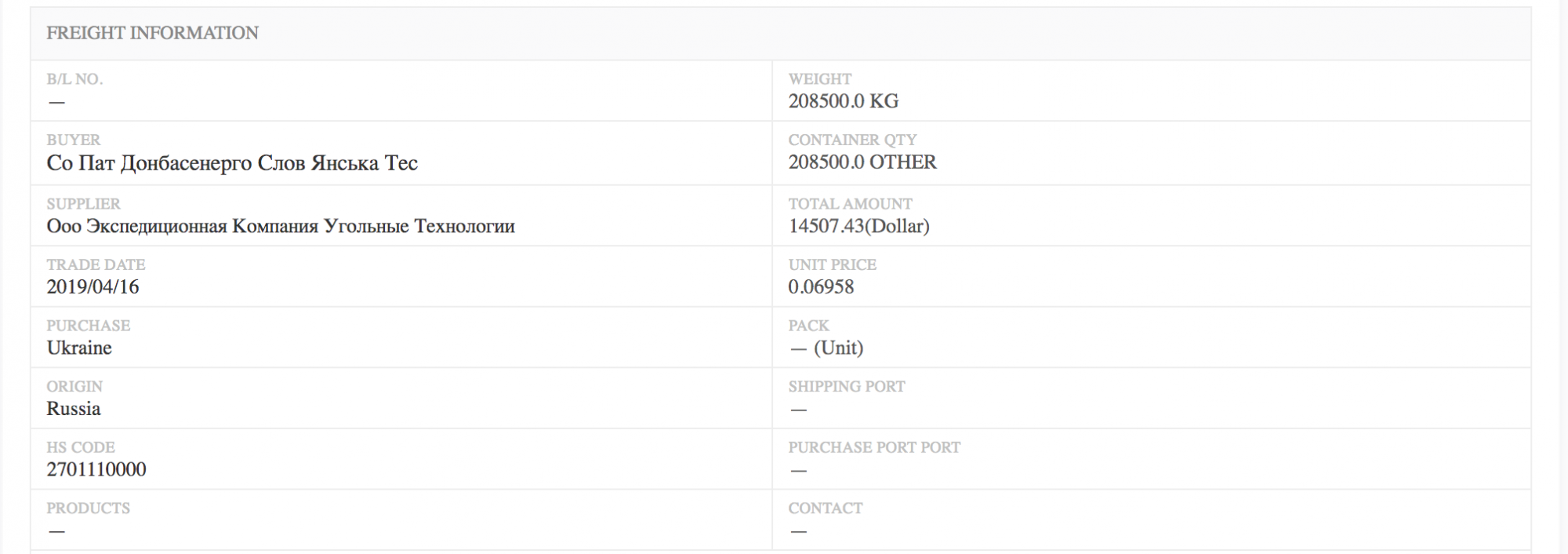The width and height of the screenshot is (1568, 554).
Task: Click the unit price 0.06958
Action: pyautogui.click(x=821, y=287)
